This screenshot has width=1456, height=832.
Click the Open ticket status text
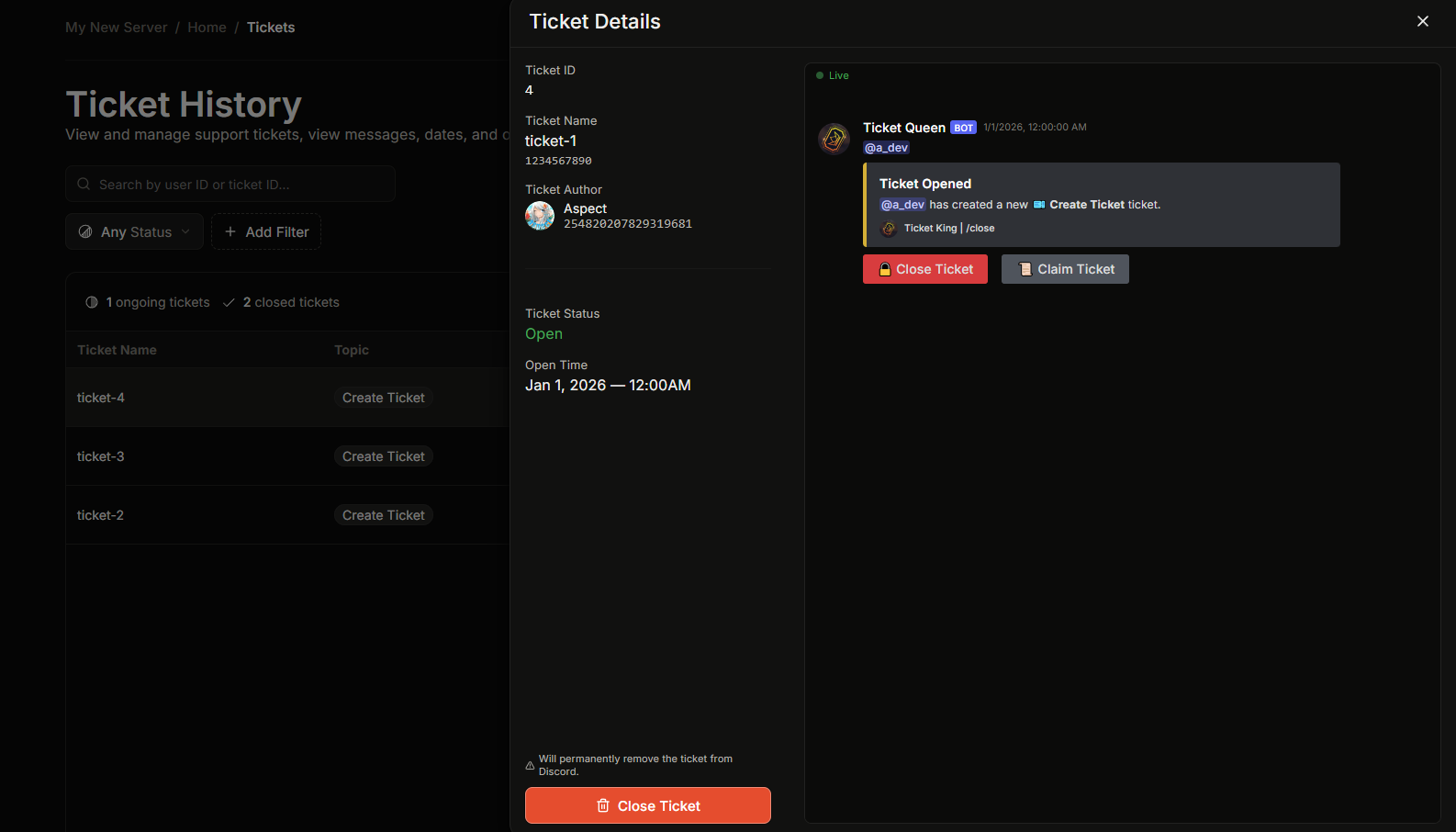(543, 334)
